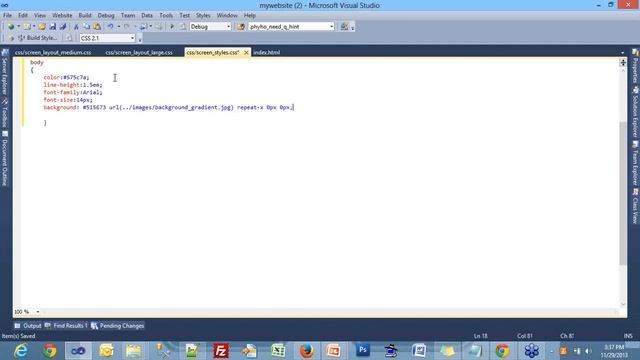Open the Edit menu
Screen dimensions: 640x360
coord(23,16)
